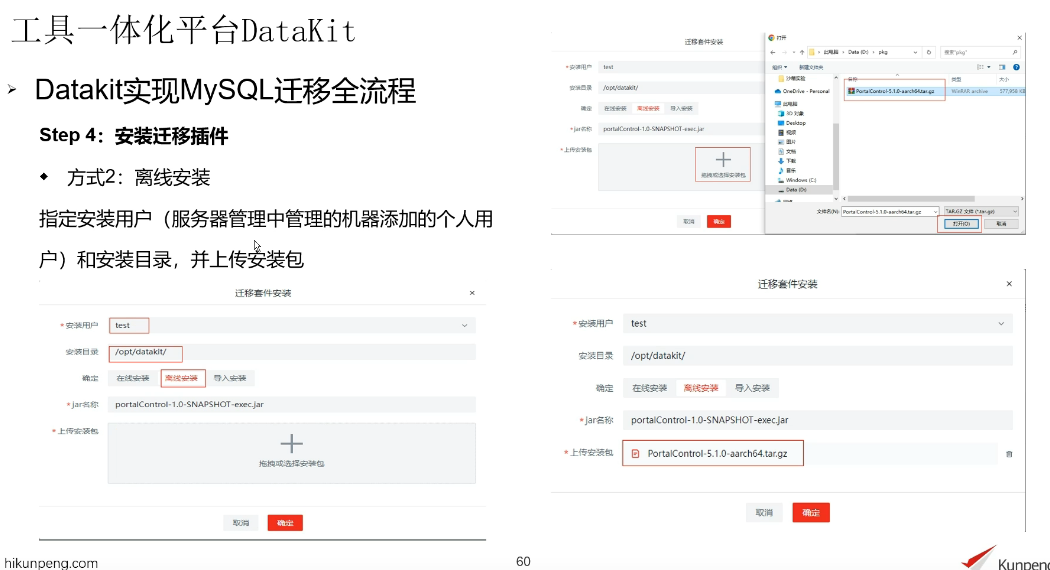Click the plus upload icon in the bottom-left dialog

pyautogui.click(x=291, y=443)
